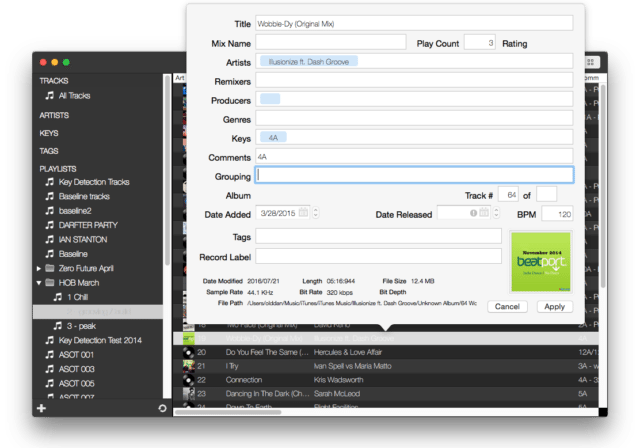
Task: Select the ASOT 001 playlist
Action: pos(76,355)
